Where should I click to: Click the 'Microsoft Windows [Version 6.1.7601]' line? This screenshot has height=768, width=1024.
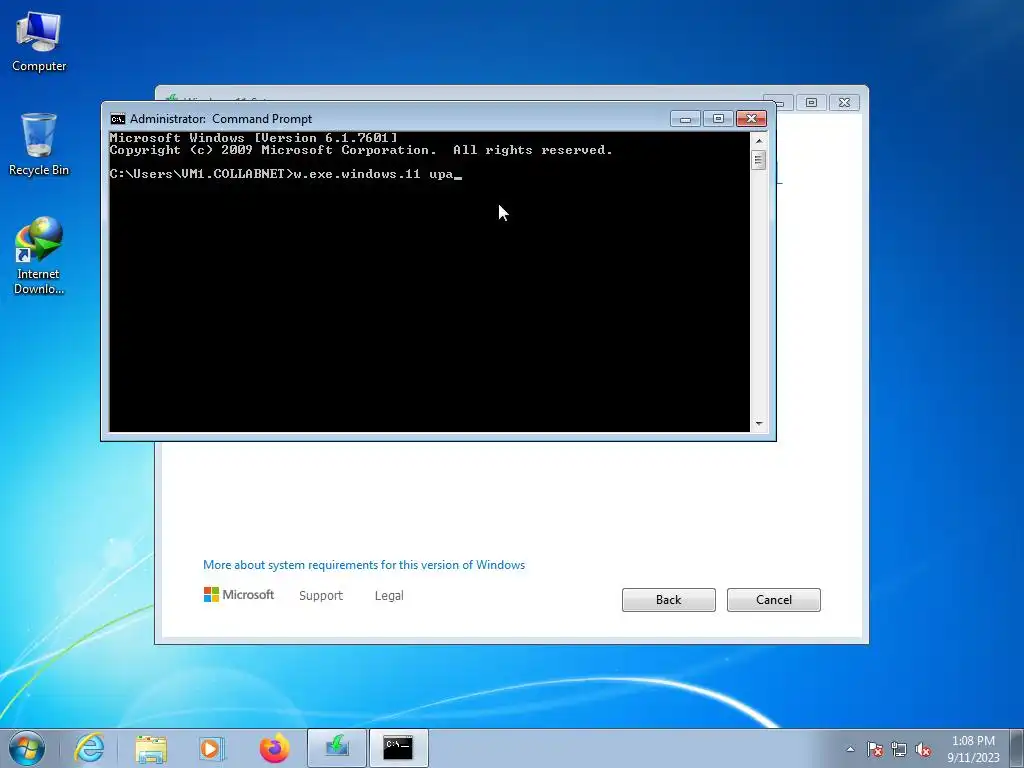pyautogui.click(x=253, y=138)
